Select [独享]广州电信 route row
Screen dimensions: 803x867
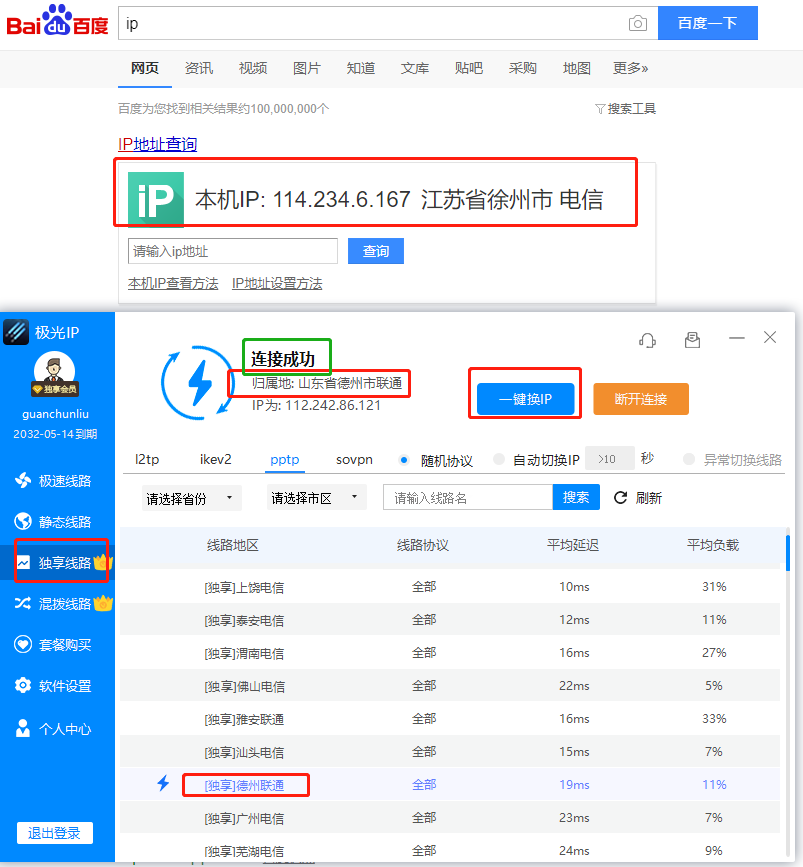pos(450,818)
